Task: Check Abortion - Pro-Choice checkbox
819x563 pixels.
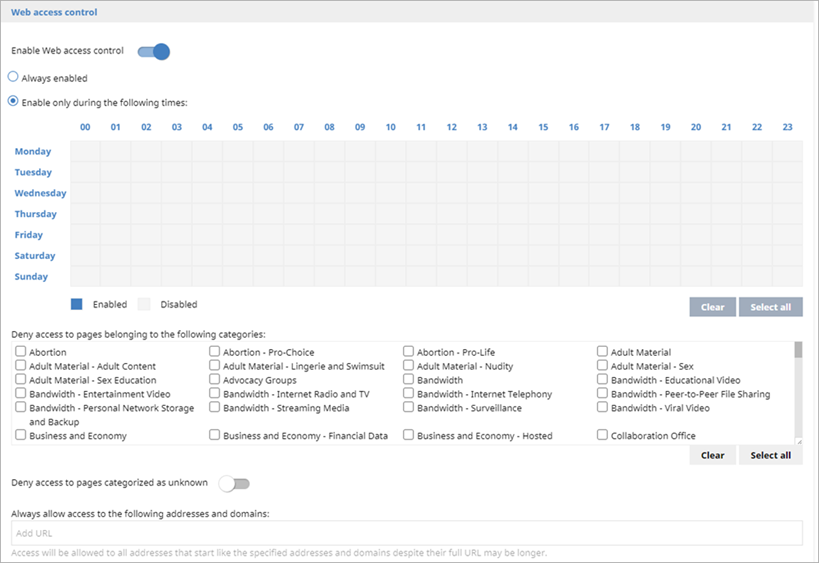Action: point(215,351)
